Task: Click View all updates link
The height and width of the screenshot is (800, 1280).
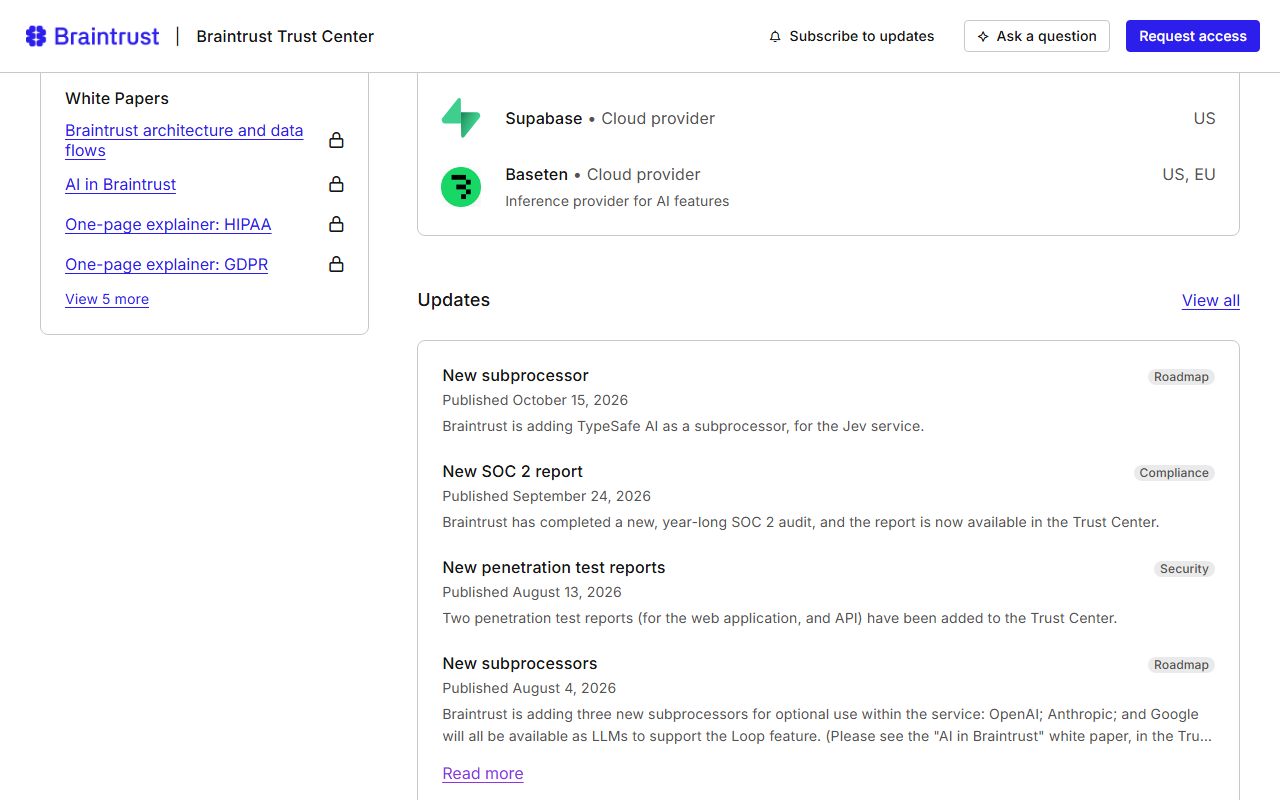Action: pos(1211,300)
